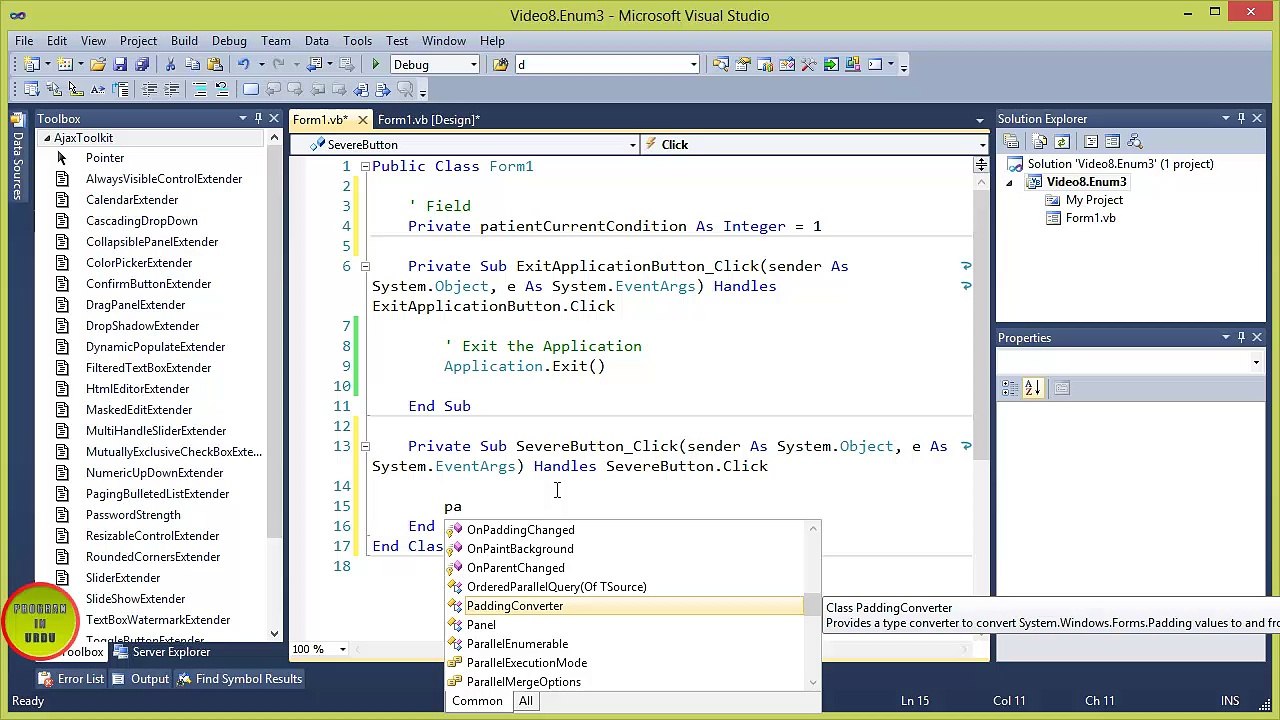Click the Toolbox panel vertical scrollbar

[x=274, y=385]
